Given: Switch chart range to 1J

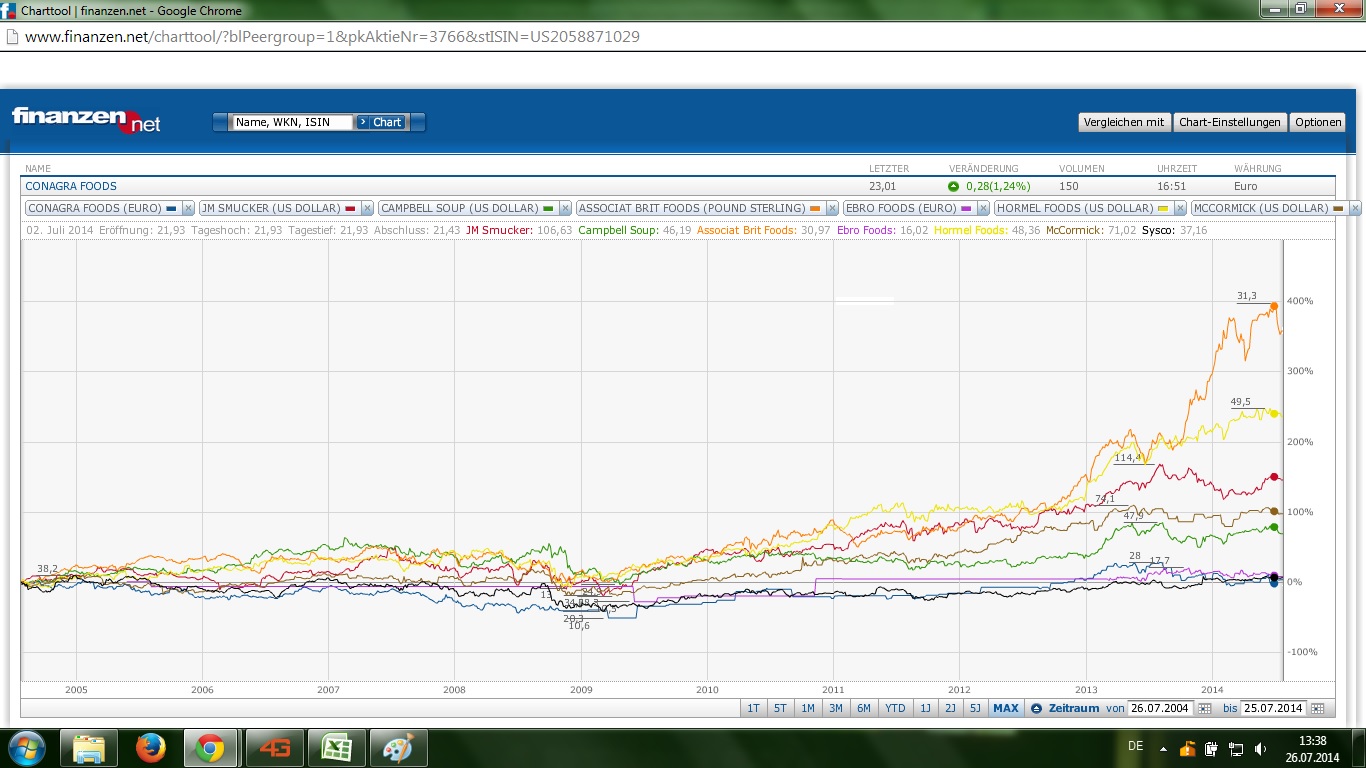Looking at the screenshot, I should point(925,708).
